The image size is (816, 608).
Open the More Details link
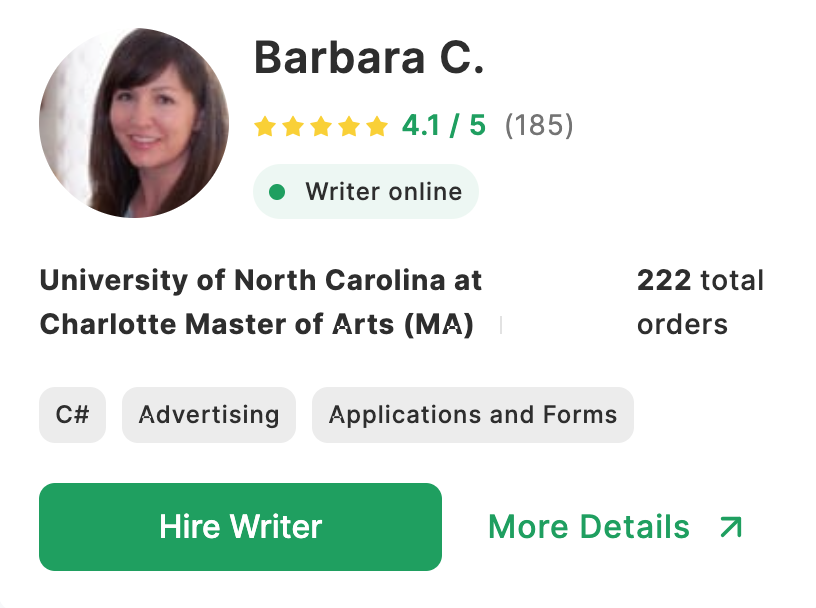589,527
